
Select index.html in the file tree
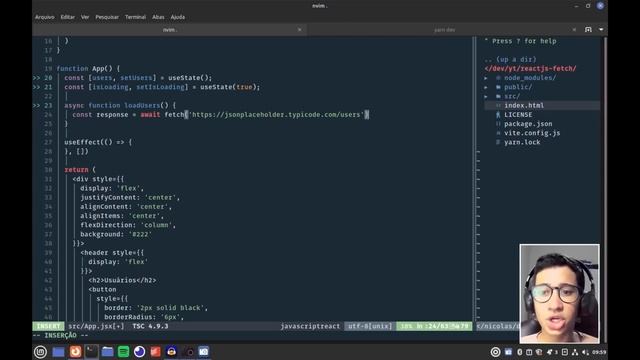(524, 105)
